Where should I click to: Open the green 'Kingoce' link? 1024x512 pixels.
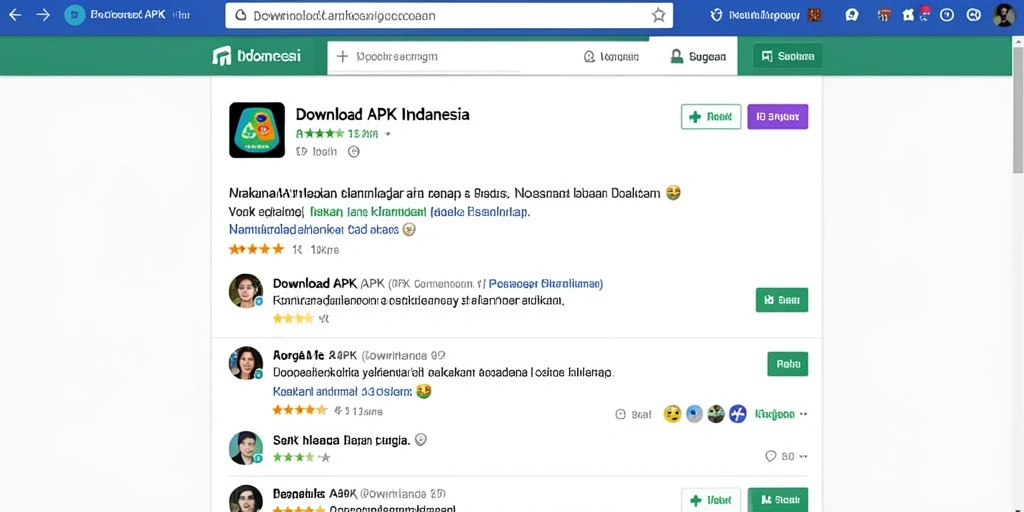click(775, 414)
